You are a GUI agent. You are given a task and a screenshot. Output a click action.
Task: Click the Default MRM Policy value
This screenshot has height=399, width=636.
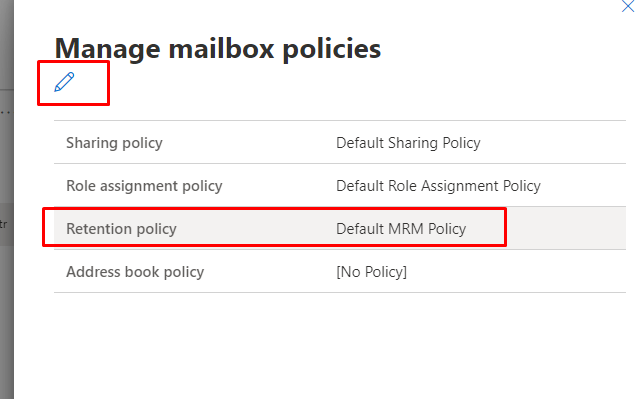[x=401, y=229]
